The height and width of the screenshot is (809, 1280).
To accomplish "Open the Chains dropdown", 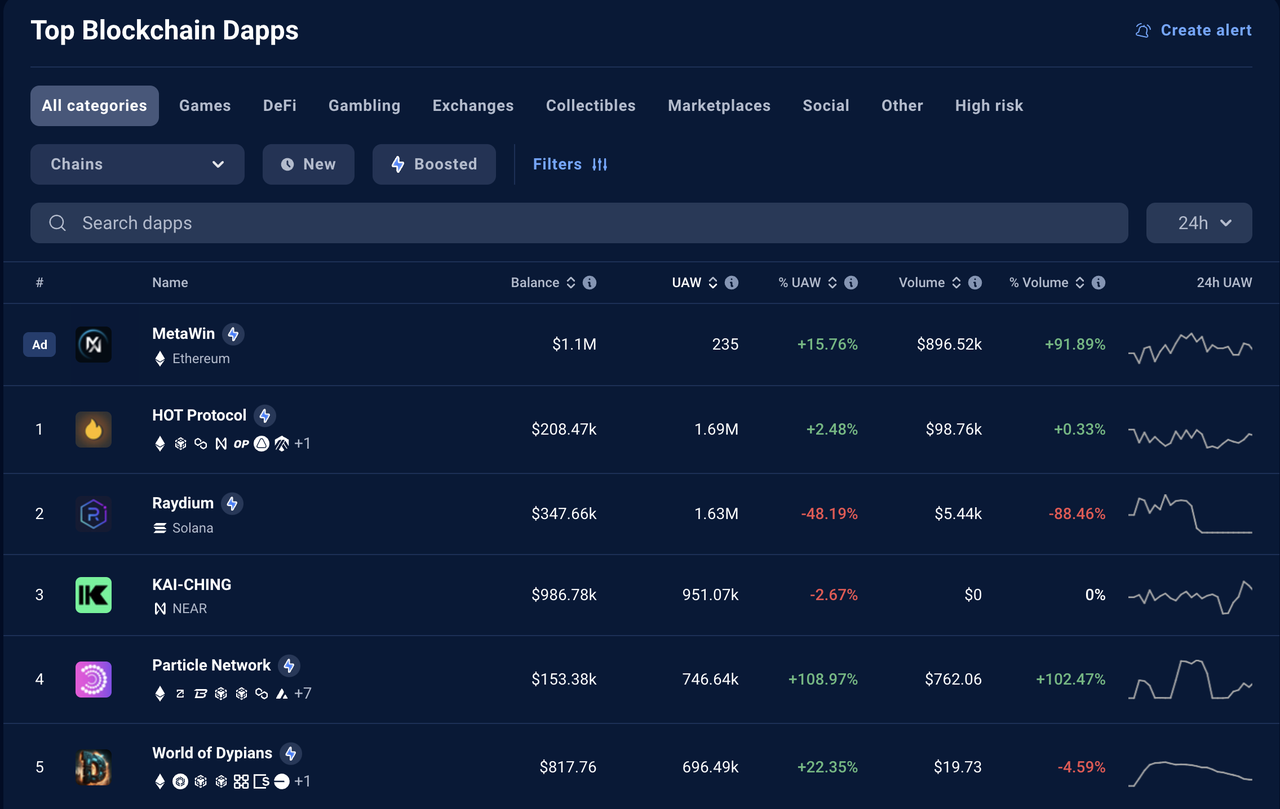I will tap(137, 164).
